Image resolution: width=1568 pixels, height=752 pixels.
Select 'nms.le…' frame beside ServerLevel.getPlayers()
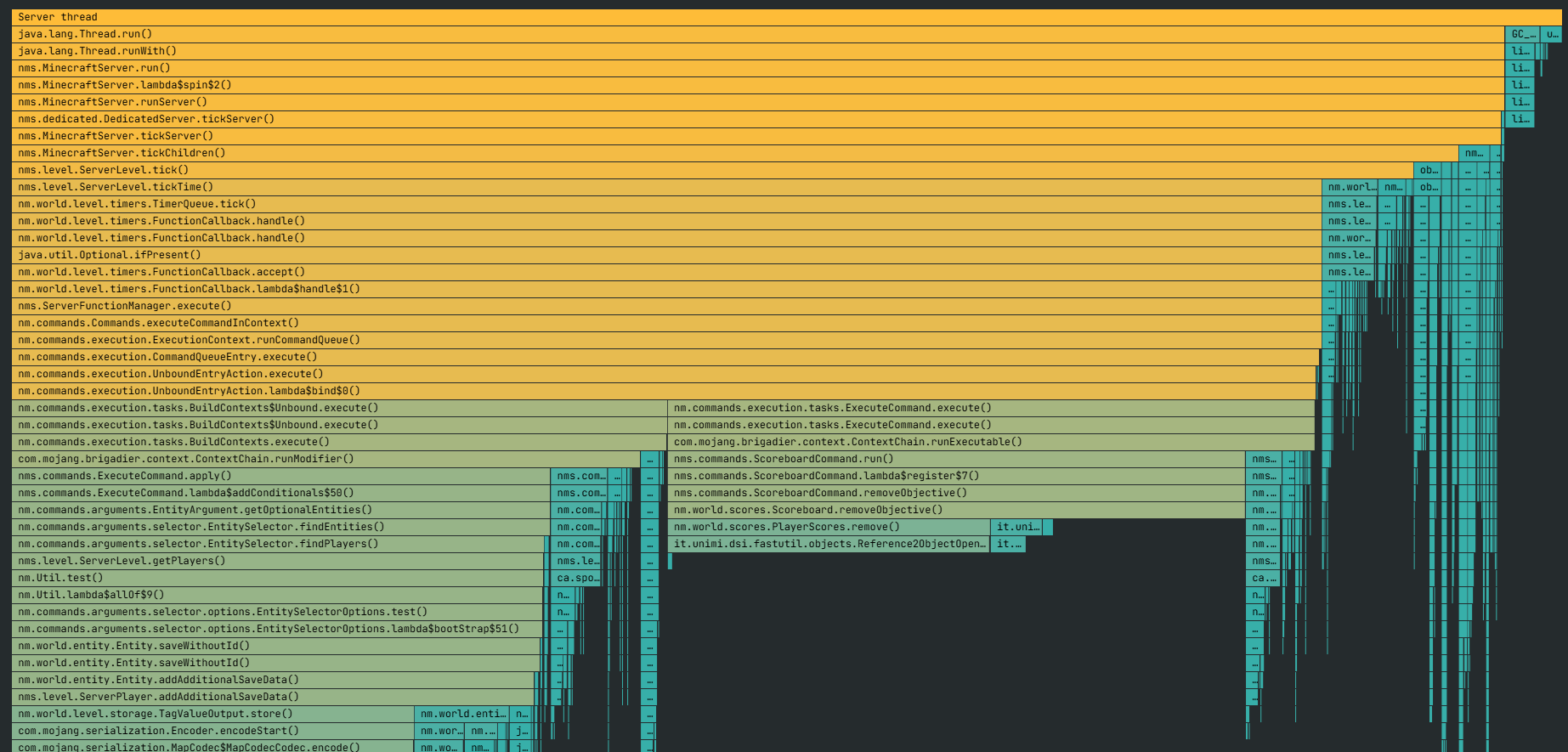578,561
